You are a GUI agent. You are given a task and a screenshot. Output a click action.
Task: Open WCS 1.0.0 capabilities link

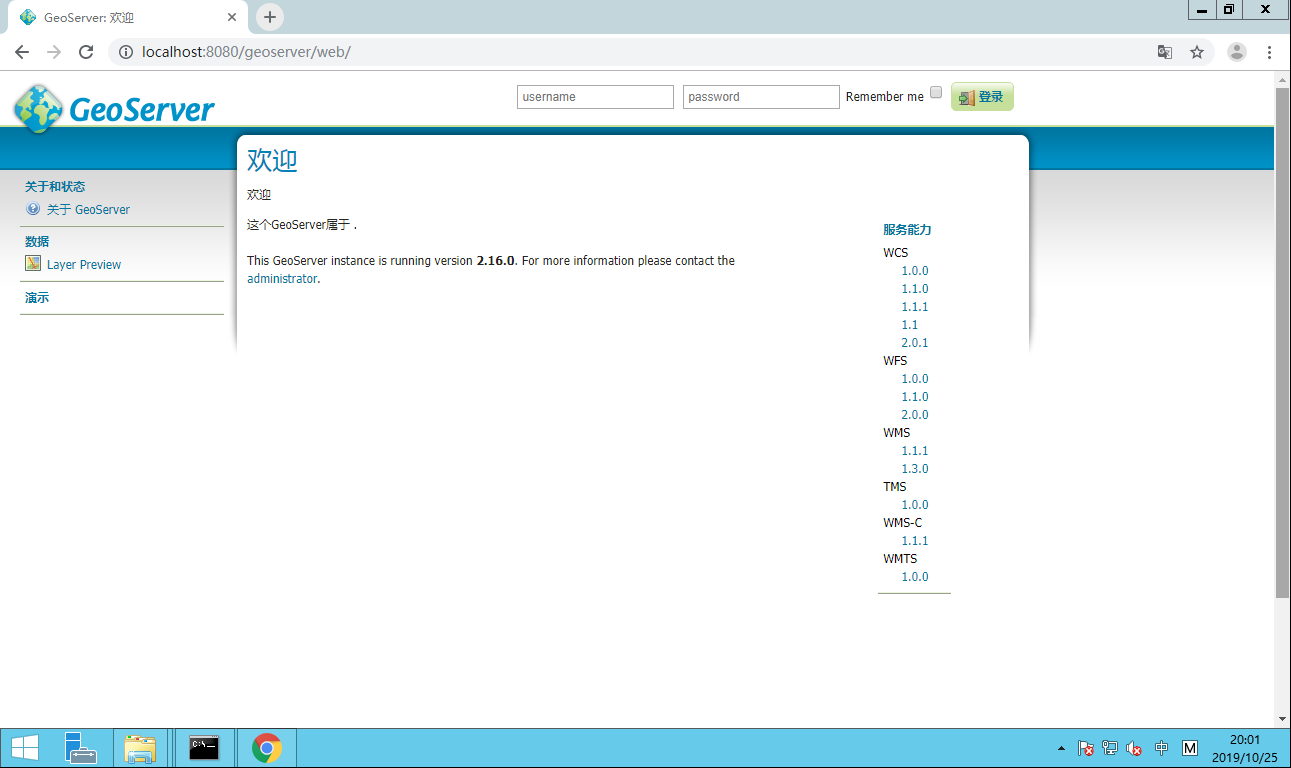click(x=915, y=271)
